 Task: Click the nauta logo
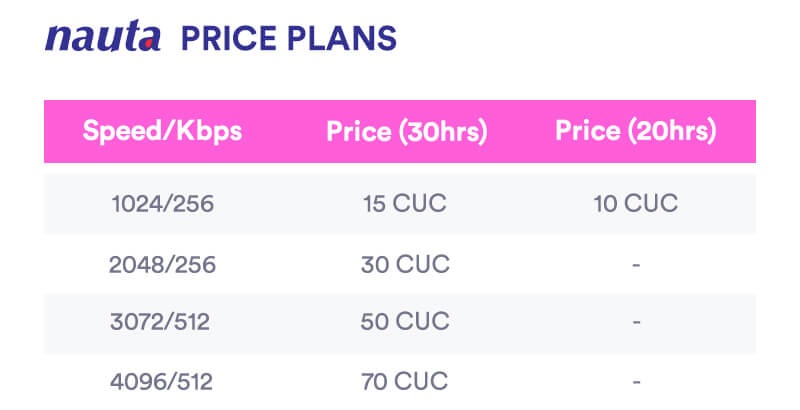coord(102,38)
